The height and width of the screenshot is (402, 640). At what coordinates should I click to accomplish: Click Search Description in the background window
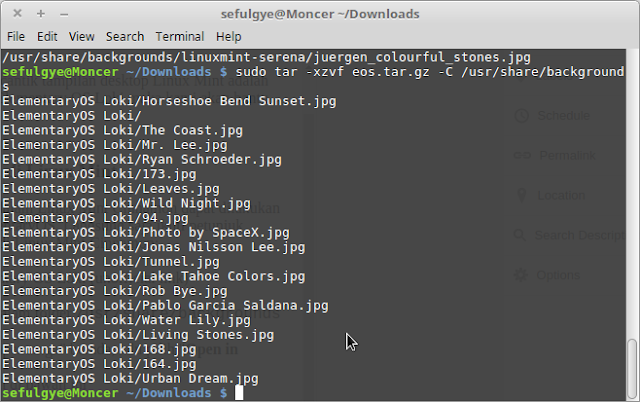[580, 235]
